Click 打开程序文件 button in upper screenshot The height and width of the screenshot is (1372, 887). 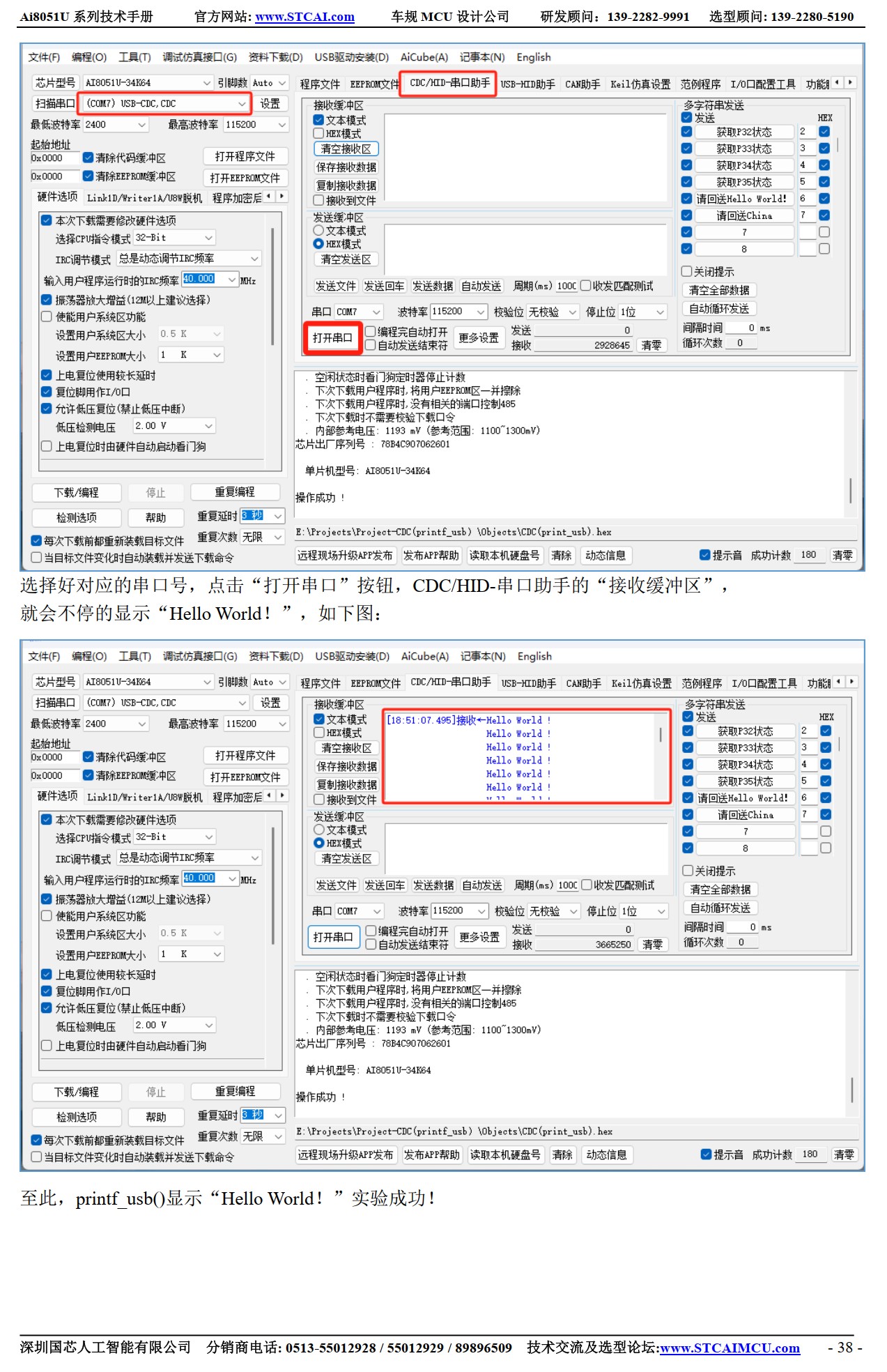point(245,156)
